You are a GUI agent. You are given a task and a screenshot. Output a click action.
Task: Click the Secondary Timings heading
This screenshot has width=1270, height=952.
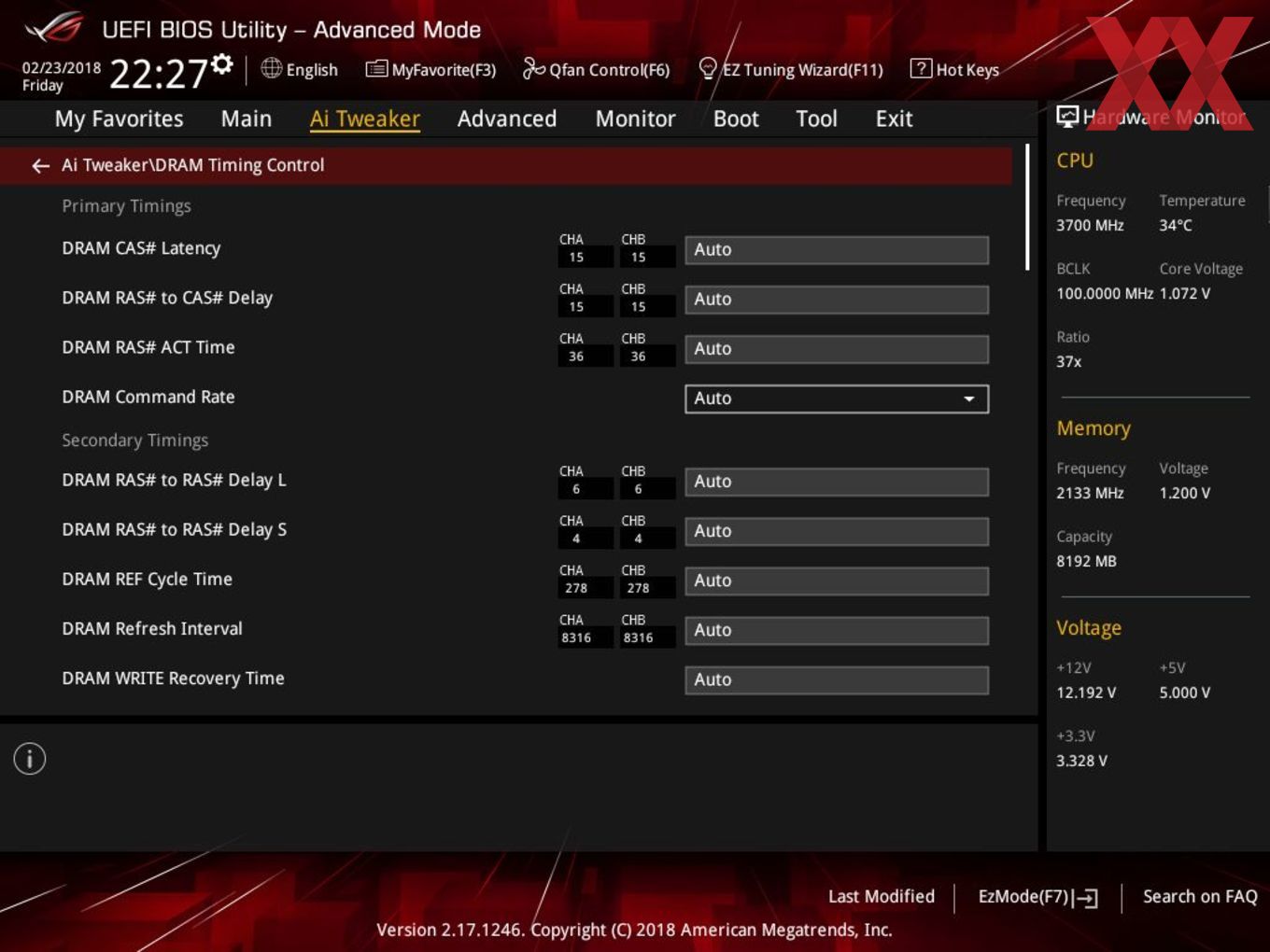pyautogui.click(x=135, y=441)
